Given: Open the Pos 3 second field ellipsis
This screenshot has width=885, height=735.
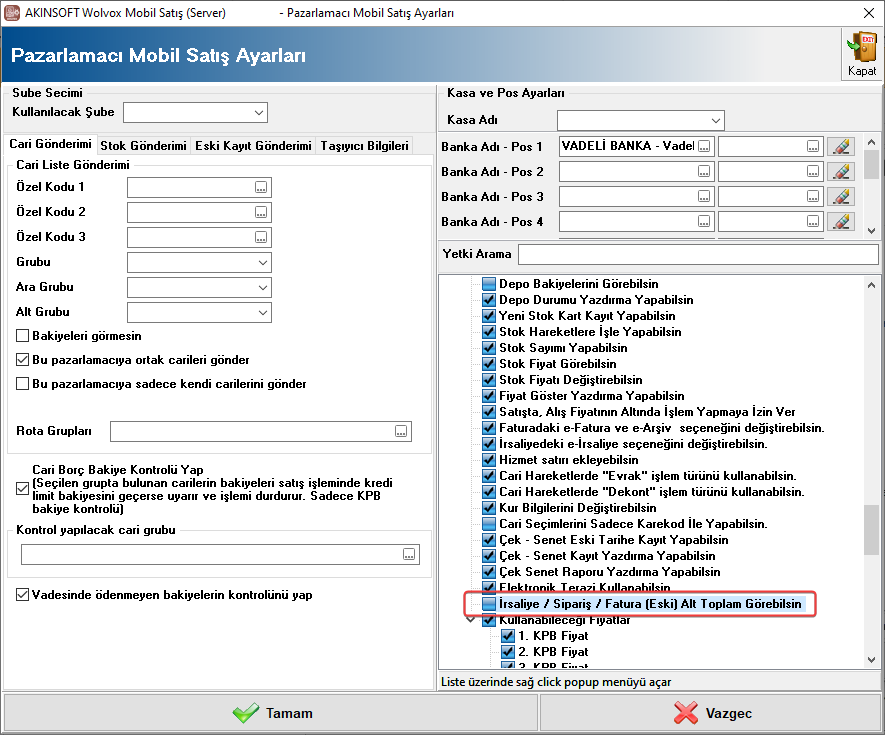Looking at the screenshot, I should point(813,196).
